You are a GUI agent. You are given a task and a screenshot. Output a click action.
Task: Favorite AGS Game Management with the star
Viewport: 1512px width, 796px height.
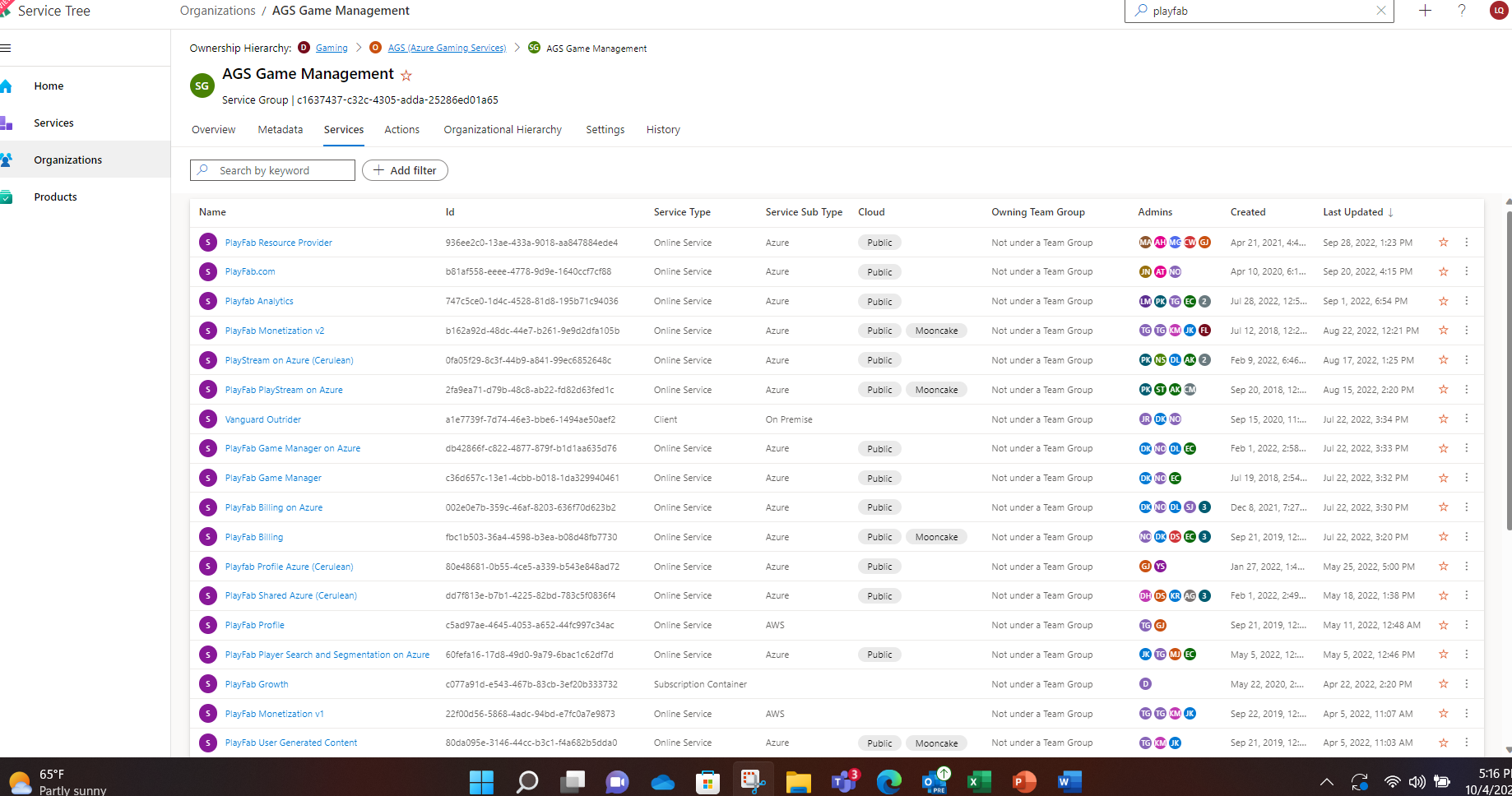tap(406, 75)
